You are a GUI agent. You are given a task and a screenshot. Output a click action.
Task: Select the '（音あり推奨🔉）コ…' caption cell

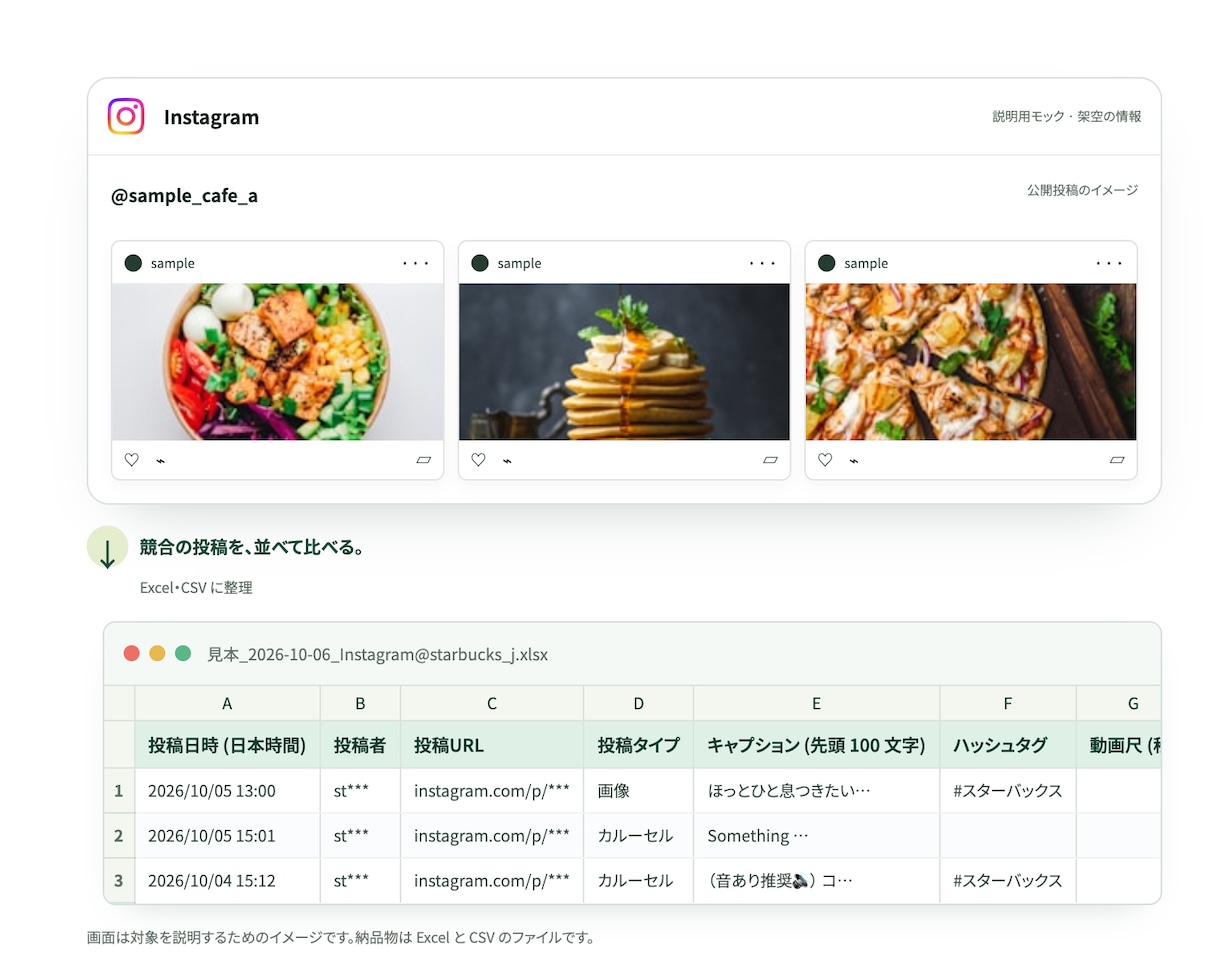816,880
